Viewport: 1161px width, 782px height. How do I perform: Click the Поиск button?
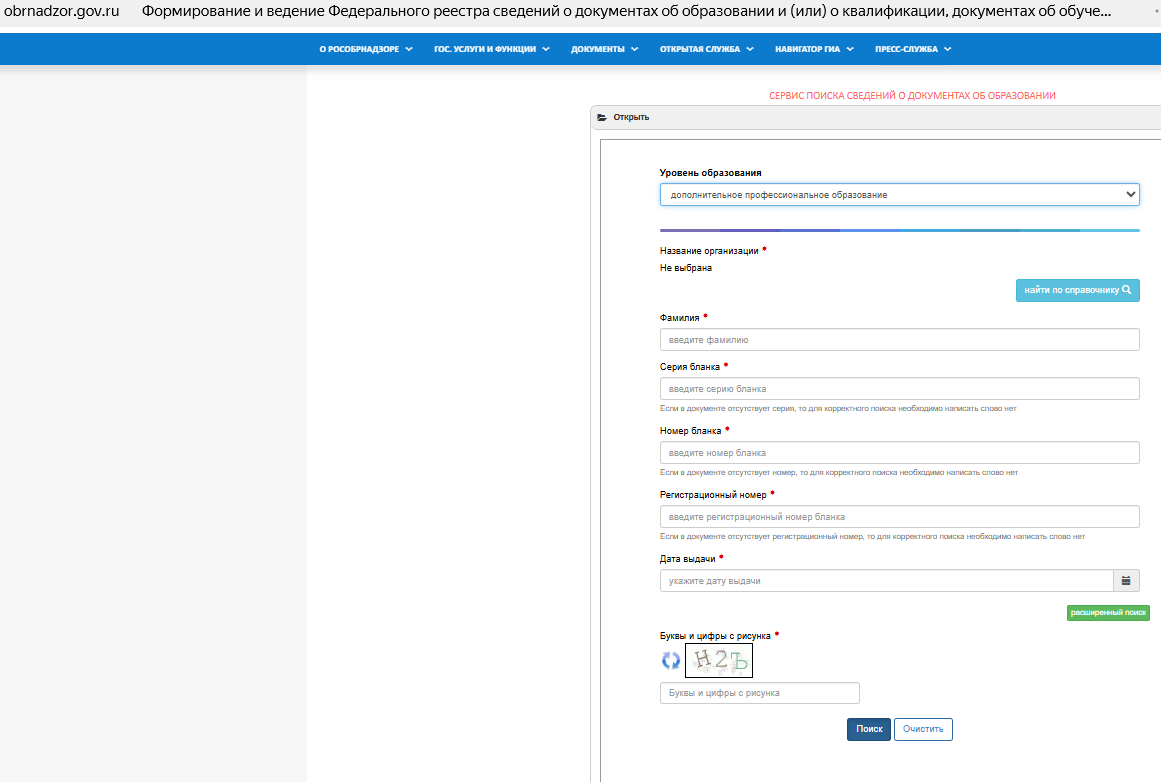pyautogui.click(x=869, y=729)
